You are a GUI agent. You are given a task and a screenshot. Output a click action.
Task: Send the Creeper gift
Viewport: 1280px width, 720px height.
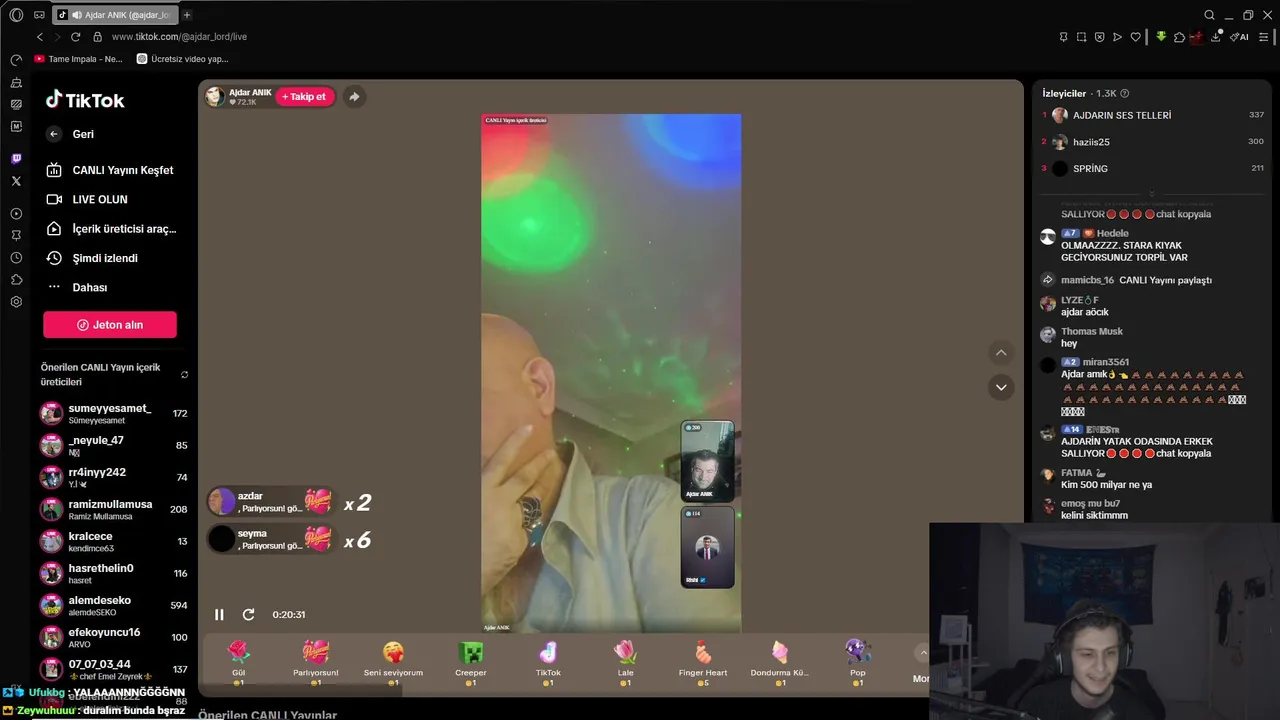click(471, 662)
